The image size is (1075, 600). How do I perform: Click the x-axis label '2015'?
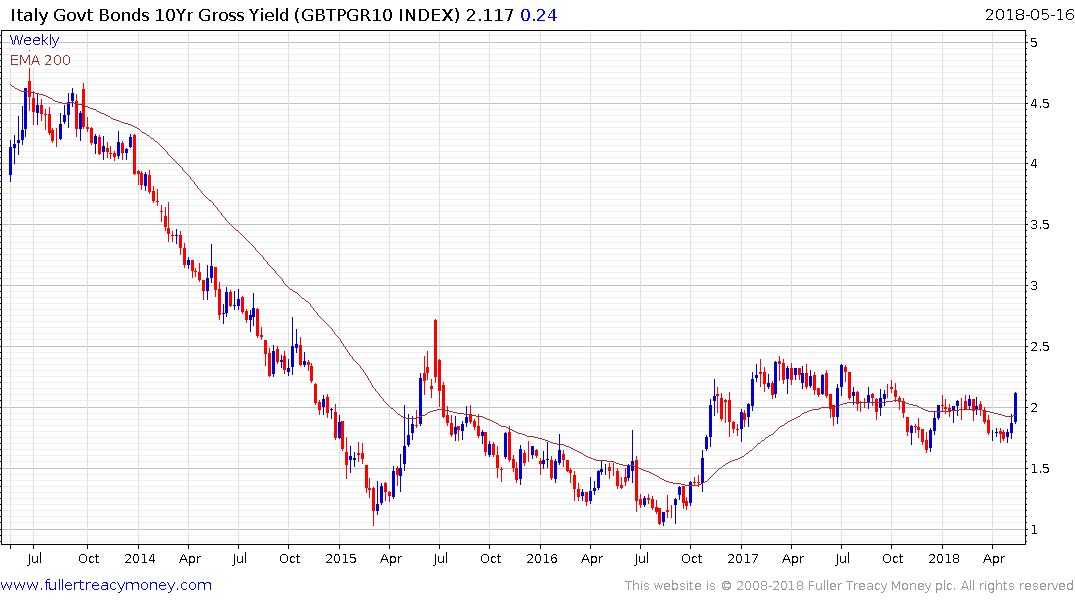341,558
